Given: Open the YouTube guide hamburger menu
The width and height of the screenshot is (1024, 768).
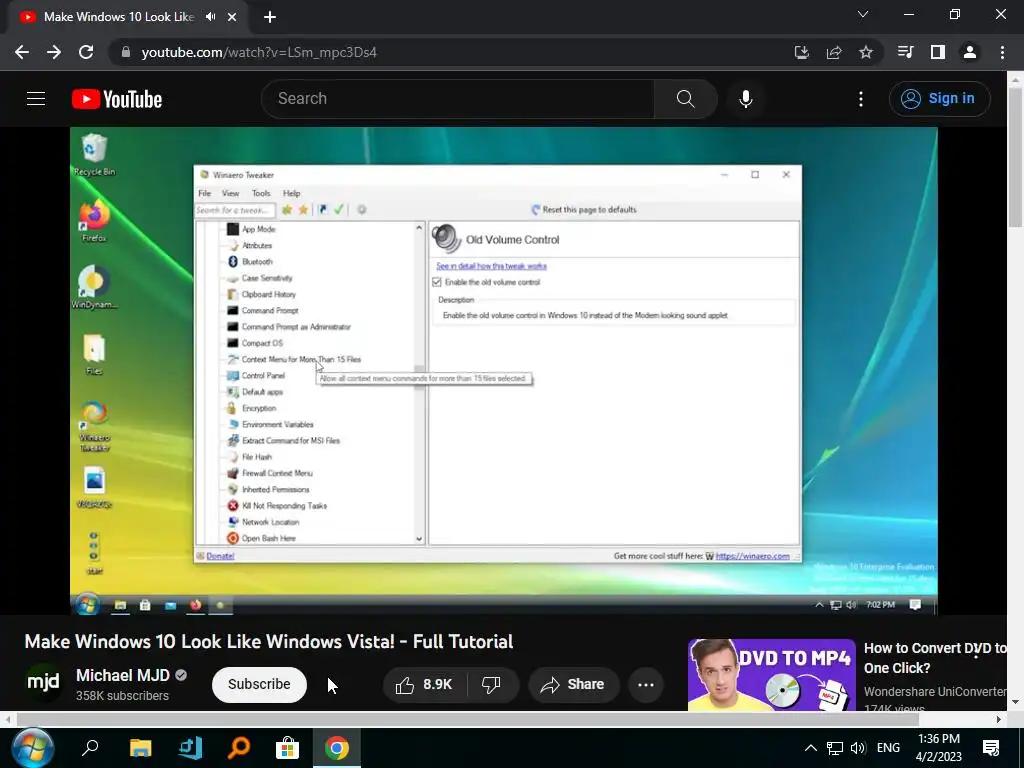Looking at the screenshot, I should (x=36, y=99).
